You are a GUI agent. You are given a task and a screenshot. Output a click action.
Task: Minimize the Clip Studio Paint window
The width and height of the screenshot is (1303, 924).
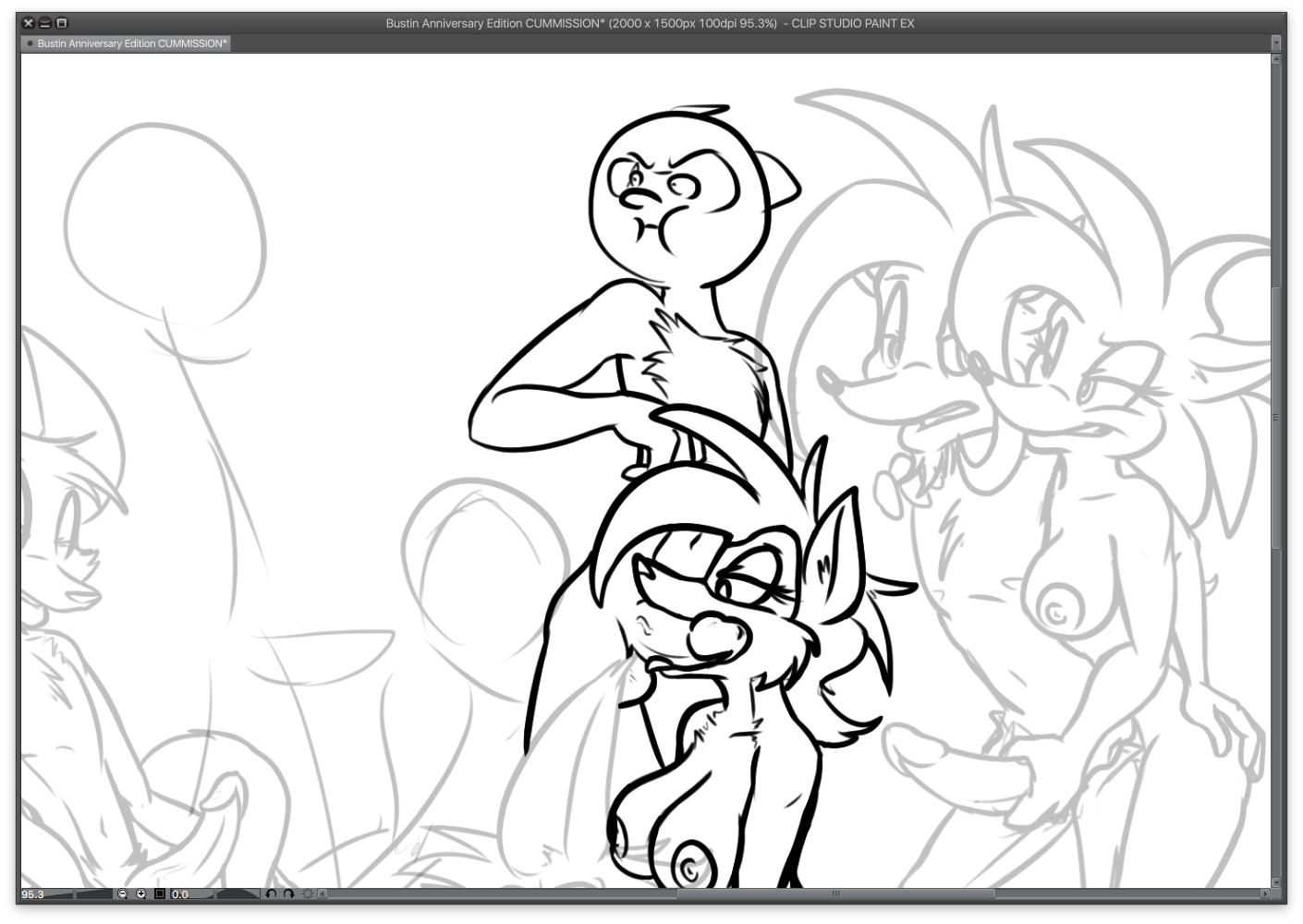pyautogui.click(x=45, y=23)
